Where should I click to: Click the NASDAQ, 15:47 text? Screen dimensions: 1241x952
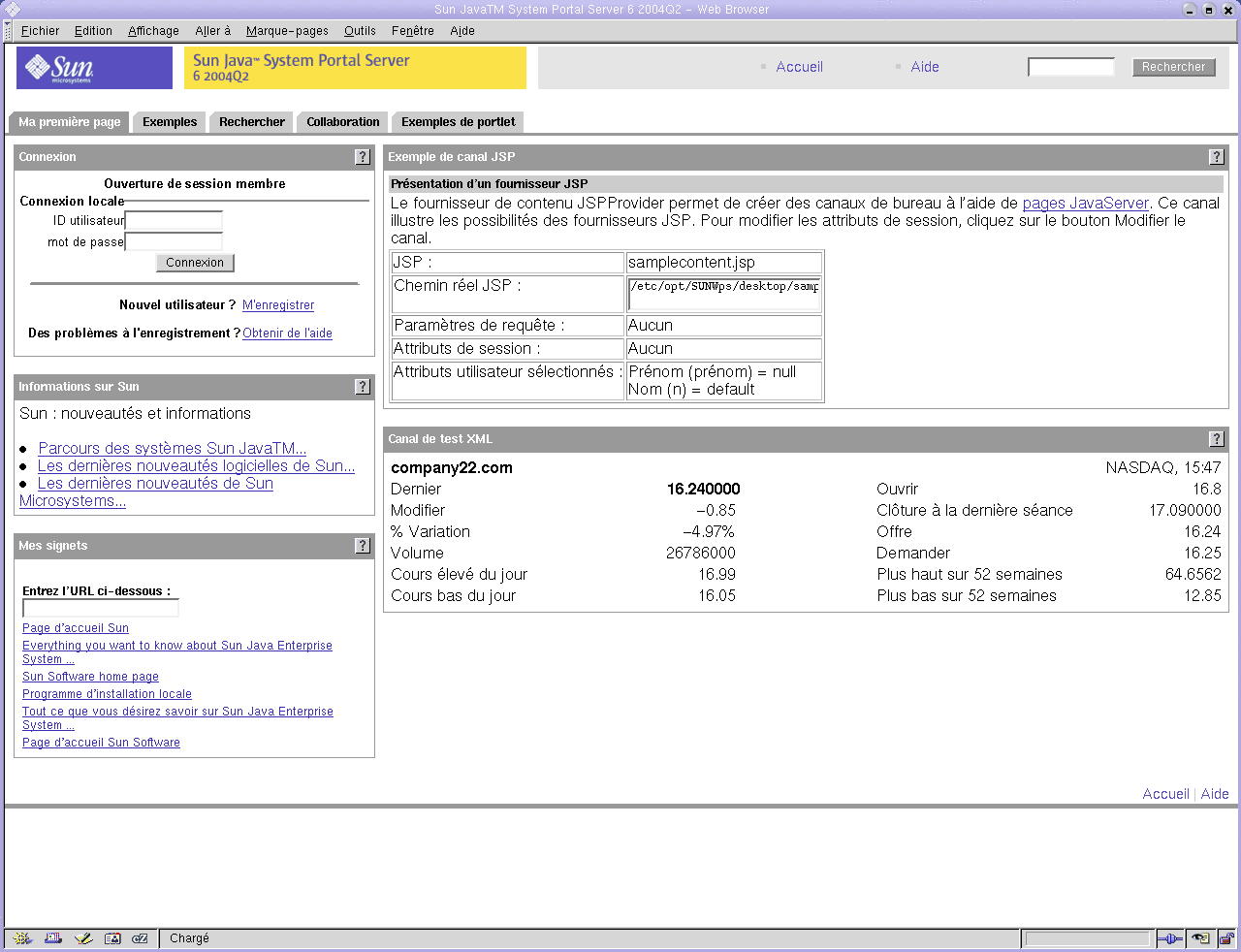[x=1163, y=468]
